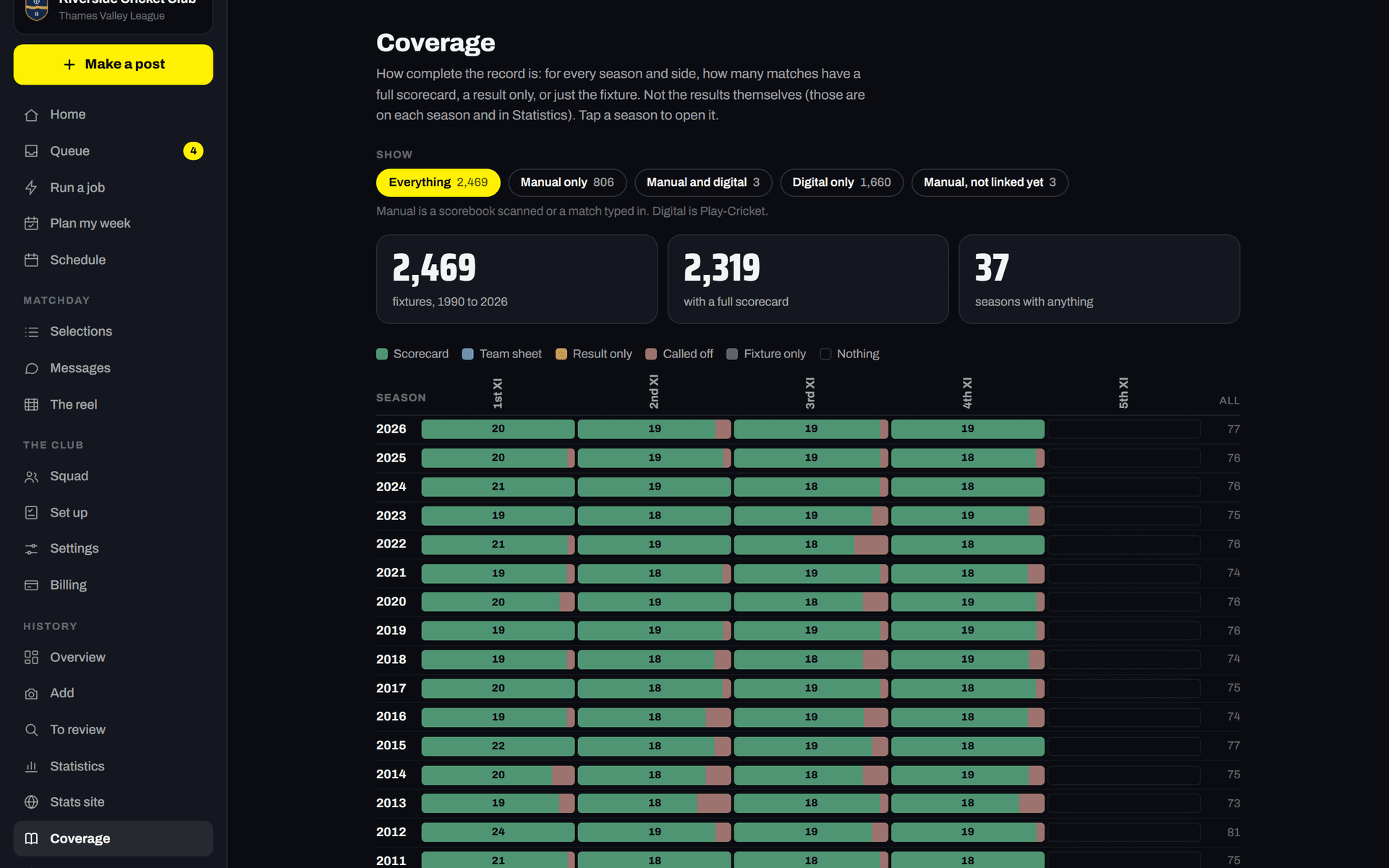Screen dimensions: 1389x868
Task: Click the Home house icon
Action: pyautogui.click(x=31, y=115)
